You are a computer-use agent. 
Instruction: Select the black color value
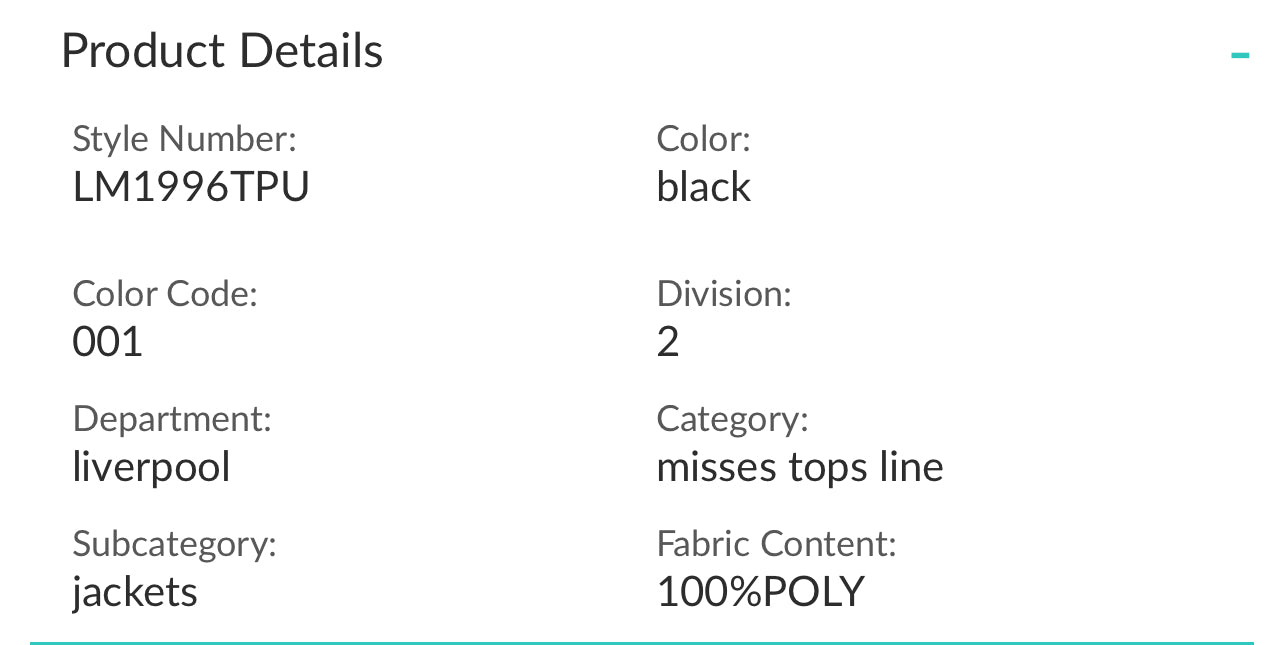click(x=703, y=188)
